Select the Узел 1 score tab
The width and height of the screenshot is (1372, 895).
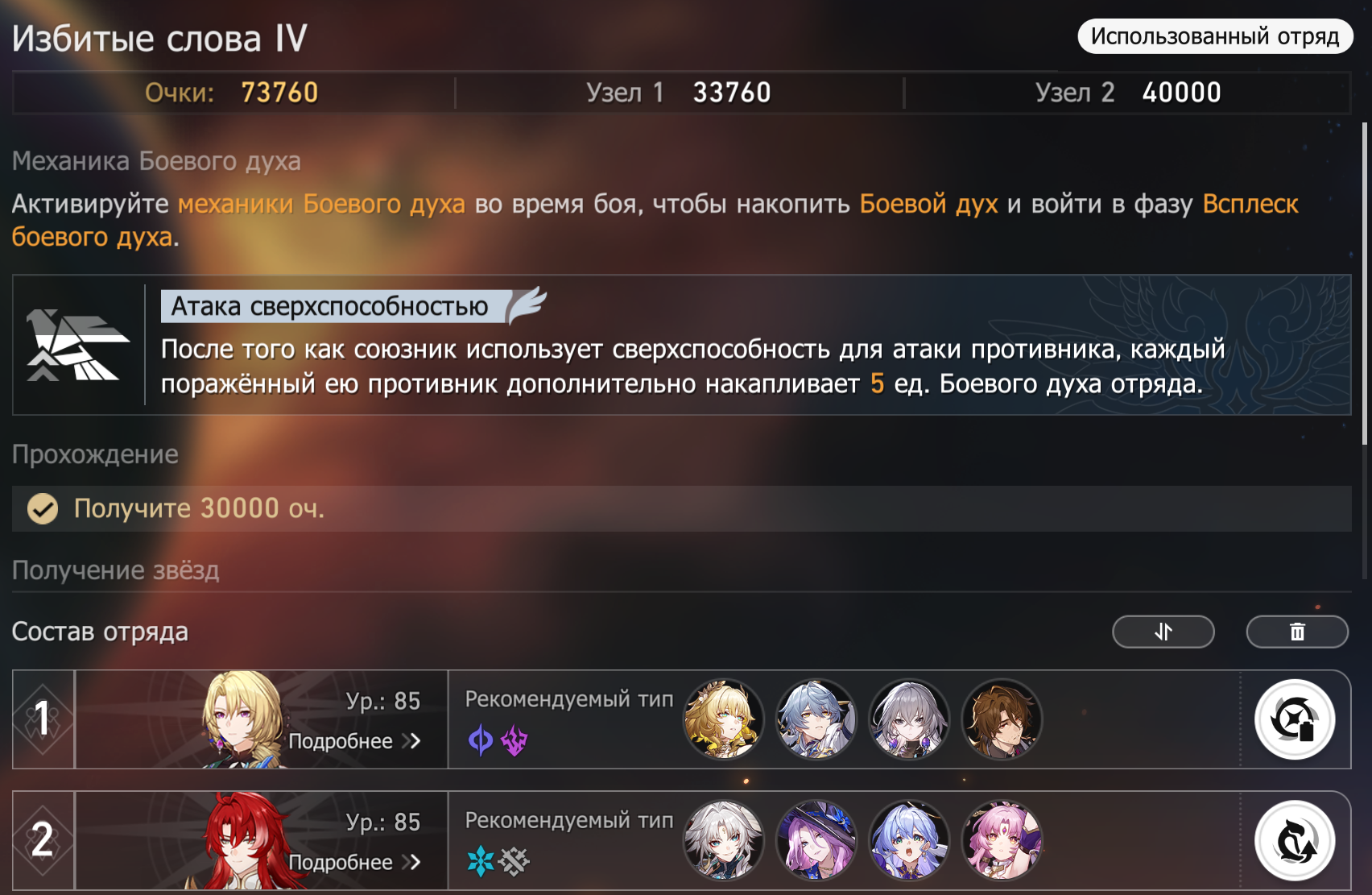(x=679, y=93)
